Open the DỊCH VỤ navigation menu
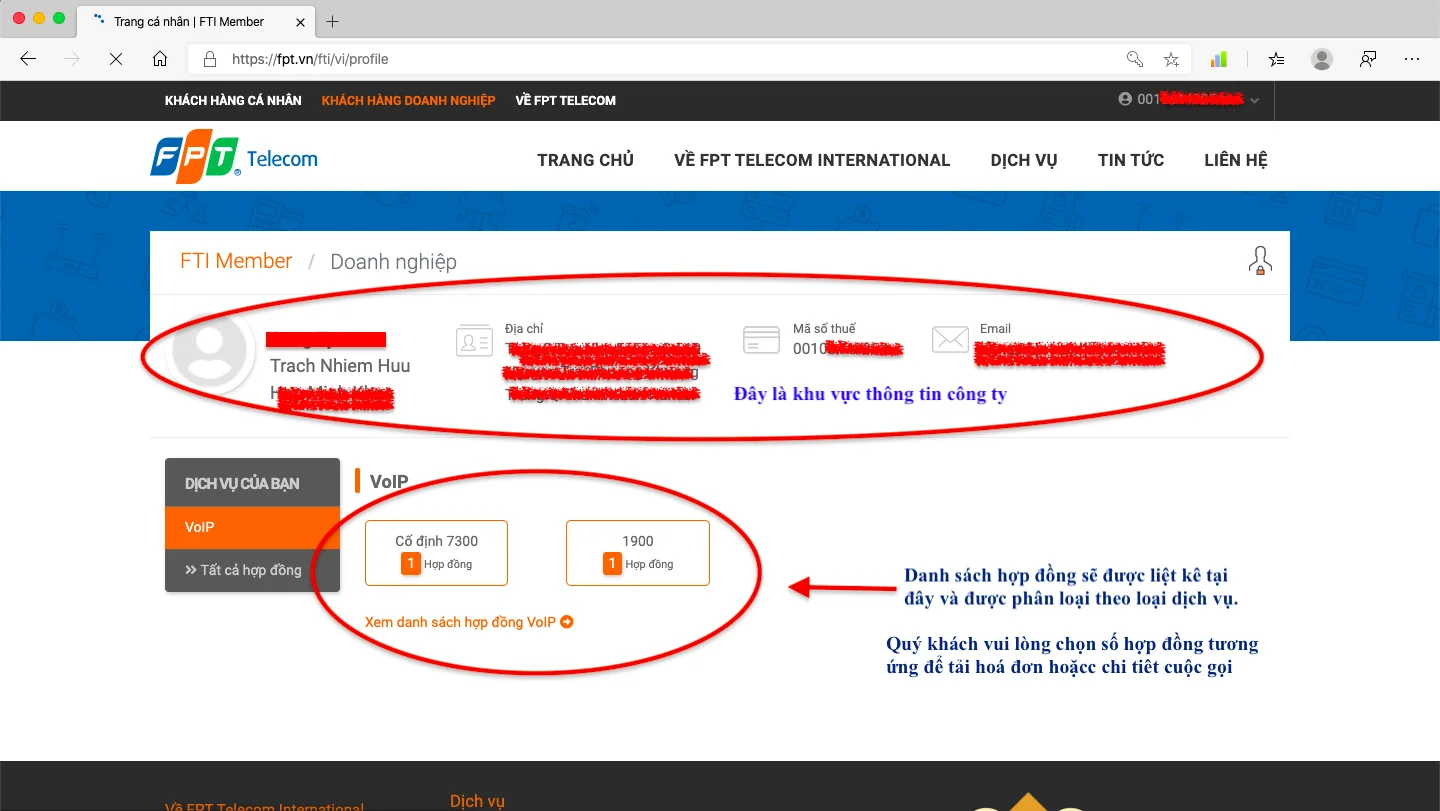 pyautogui.click(x=1023, y=160)
